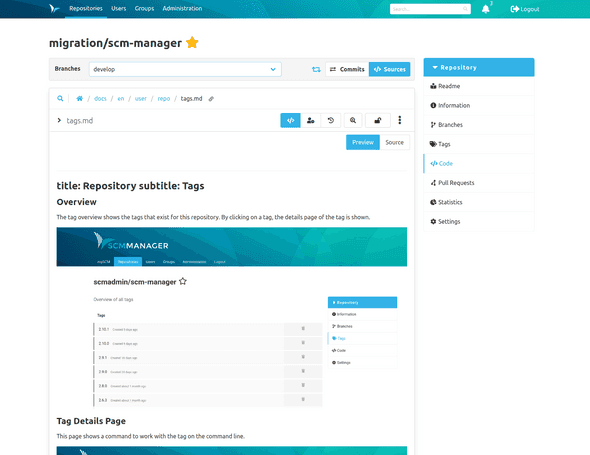Open the annotate (blame) view icon
This screenshot has height=455, width=590.
click(x=310, y=120)
